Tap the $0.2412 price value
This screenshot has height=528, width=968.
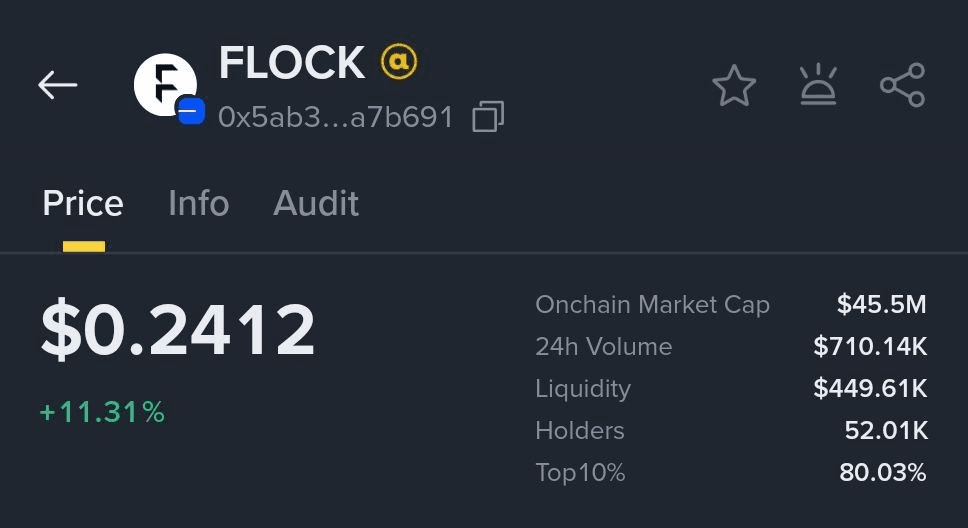coord(178,330)
